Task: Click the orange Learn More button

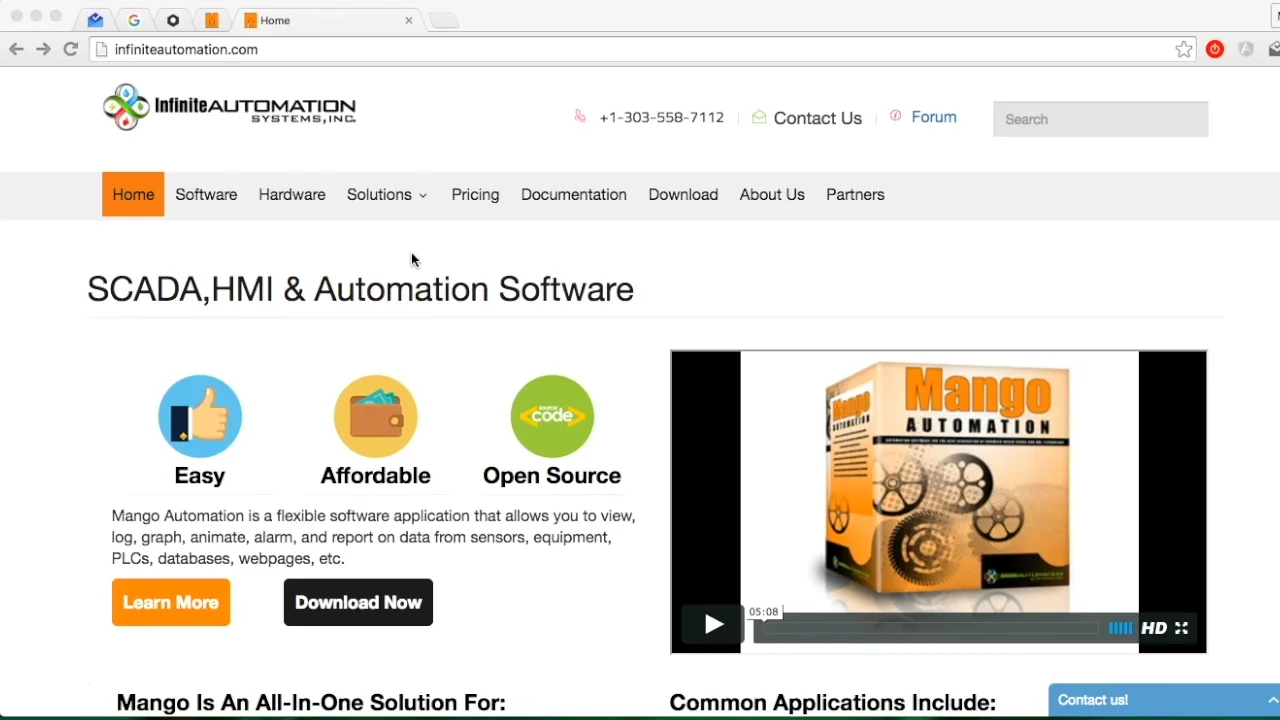Action: tap(171, 602)
